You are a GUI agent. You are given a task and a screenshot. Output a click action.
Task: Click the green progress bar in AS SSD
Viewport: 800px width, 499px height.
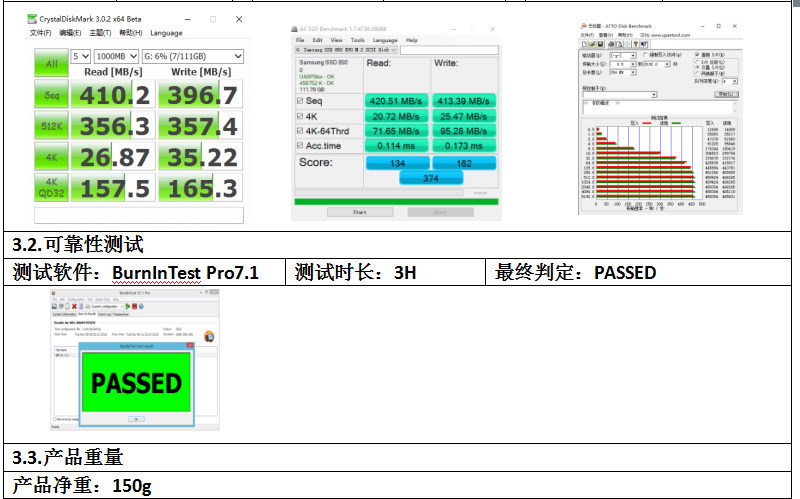[x=396, y=202]
